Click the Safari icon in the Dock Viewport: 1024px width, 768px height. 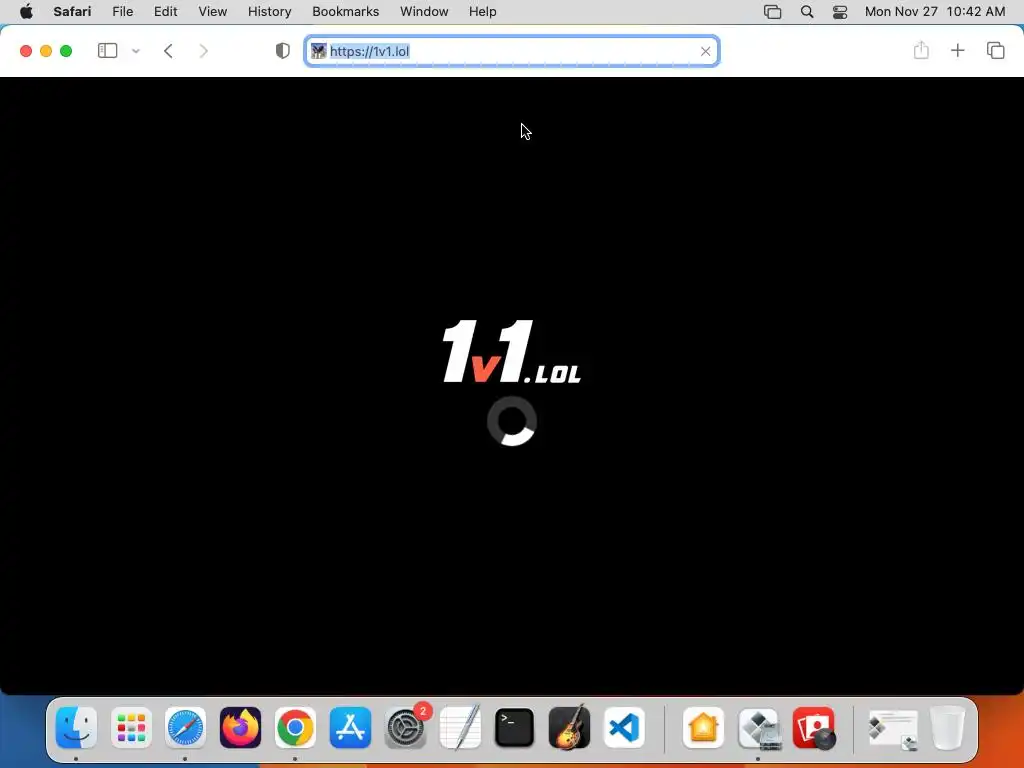(x=185, y=727)
